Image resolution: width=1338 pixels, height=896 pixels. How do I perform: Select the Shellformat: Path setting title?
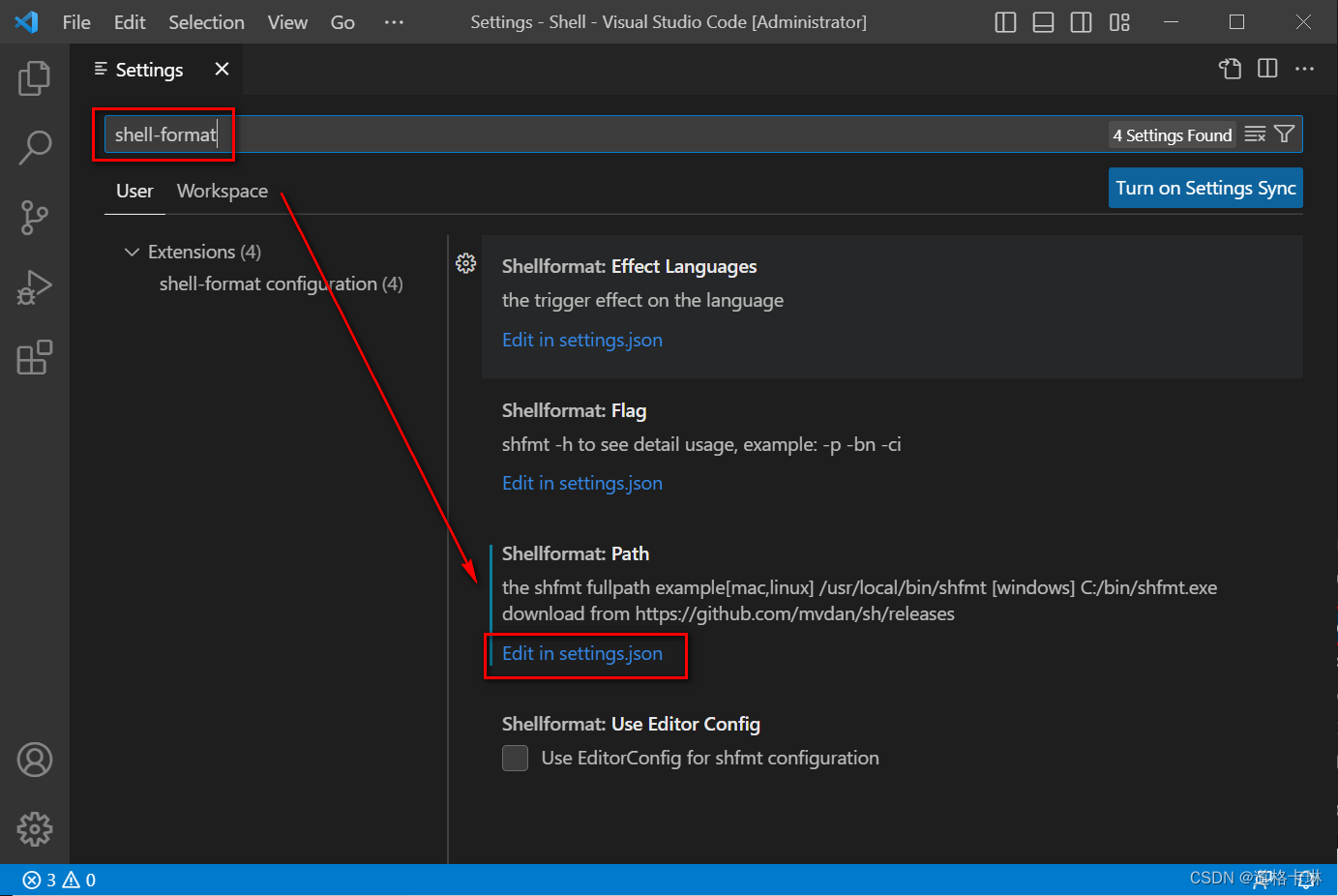click(x=576, y=553)
